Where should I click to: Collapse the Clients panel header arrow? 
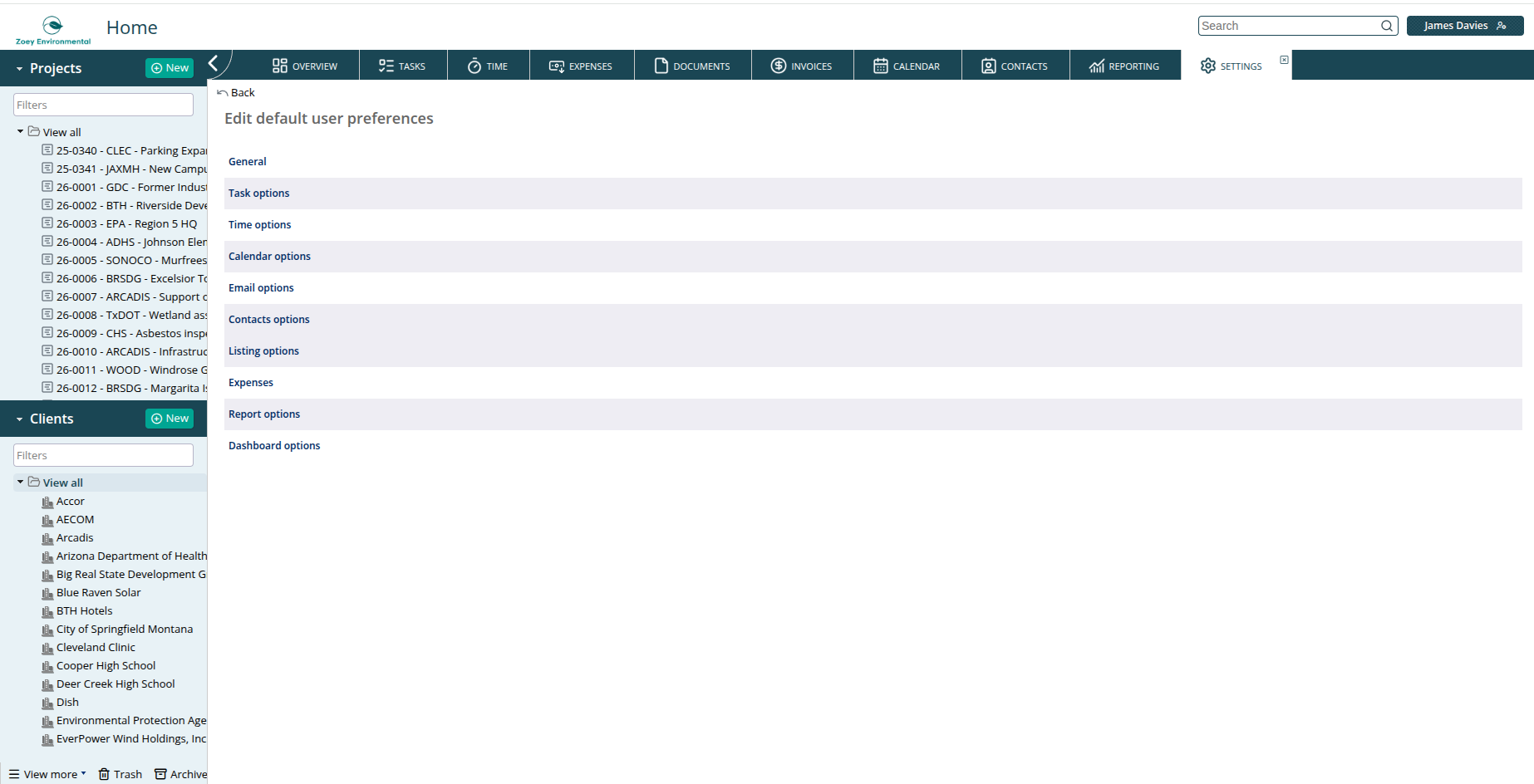tap(19, 419)
